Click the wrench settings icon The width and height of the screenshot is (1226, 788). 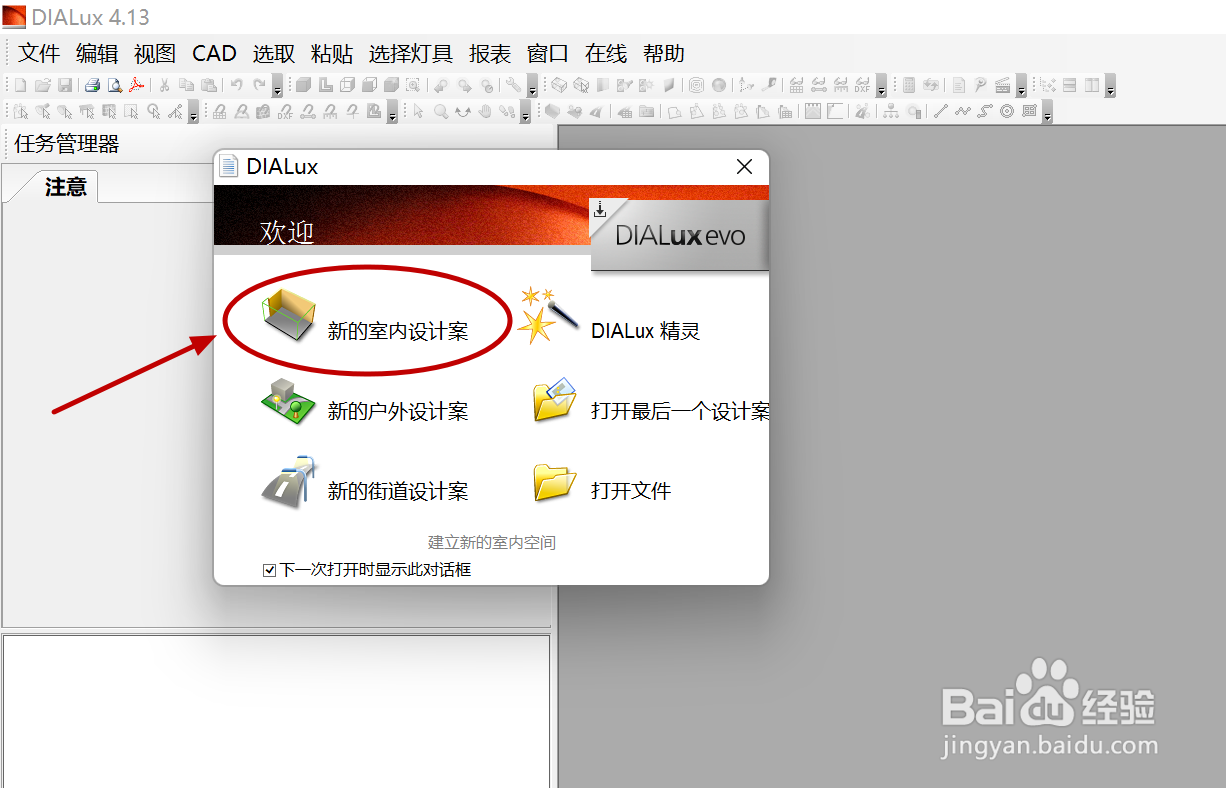click(x=513, y=86)
